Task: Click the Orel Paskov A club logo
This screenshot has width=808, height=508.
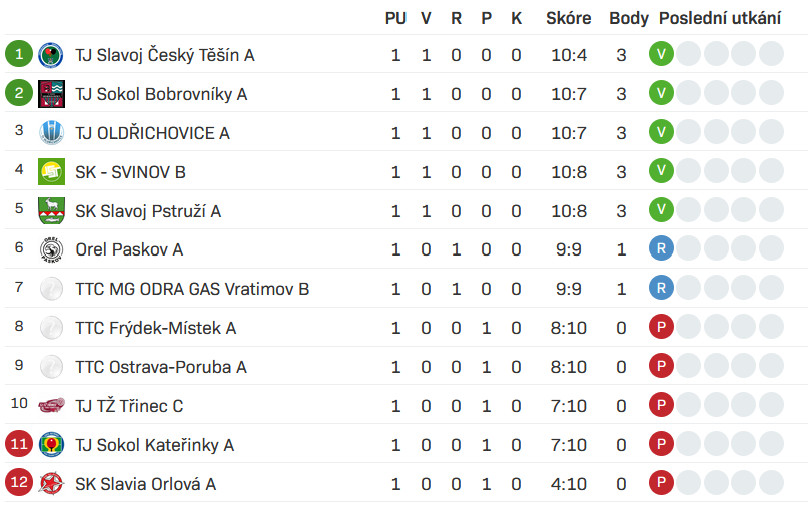Action: (x=51, y=250)
